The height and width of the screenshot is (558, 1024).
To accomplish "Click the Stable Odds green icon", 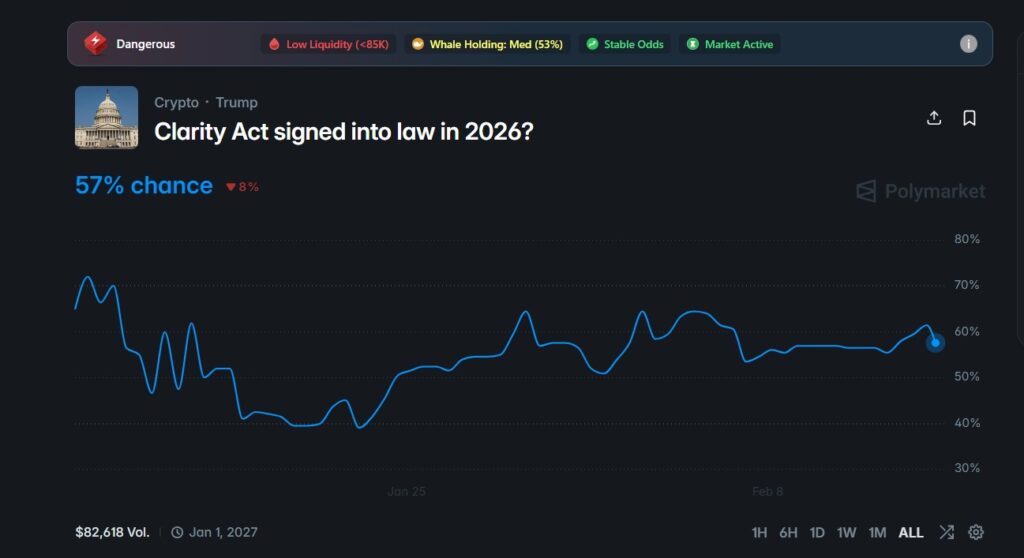I will [592, 44].
